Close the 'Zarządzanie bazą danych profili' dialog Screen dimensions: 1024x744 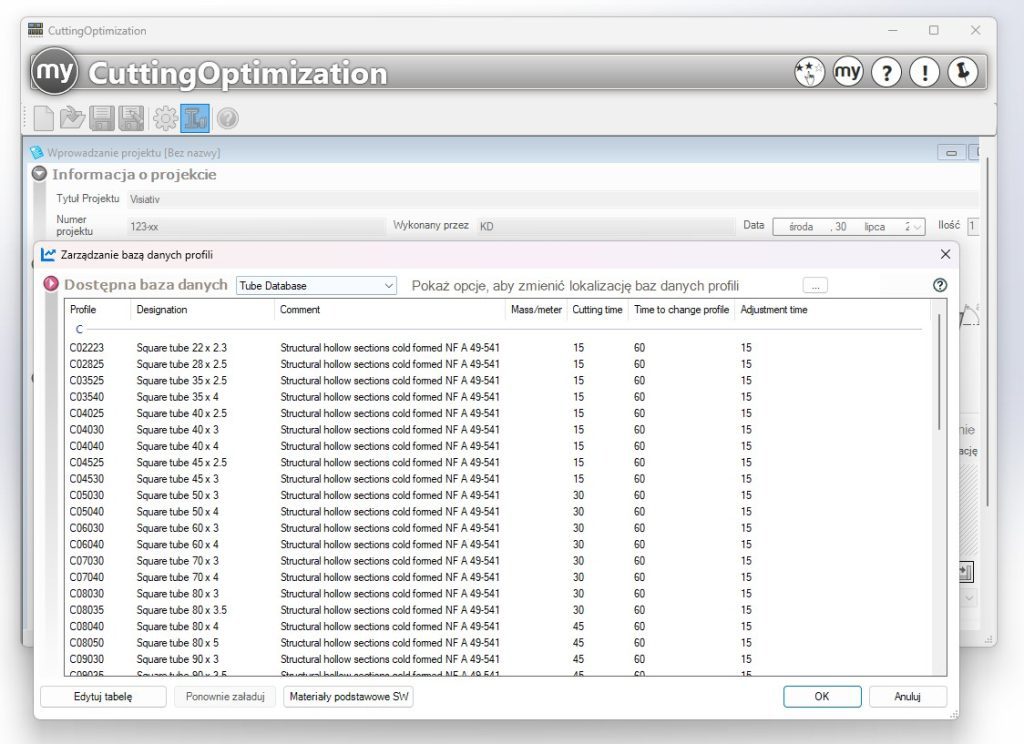(x=945, y=254)
